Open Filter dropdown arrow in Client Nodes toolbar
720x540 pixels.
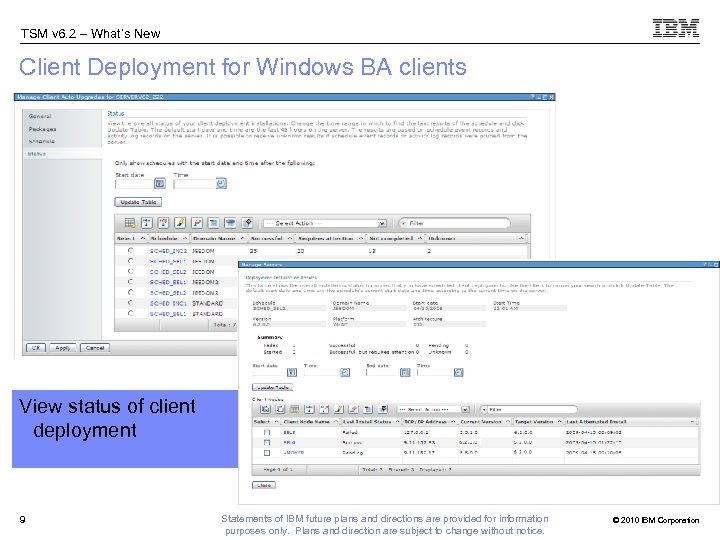[x=484, y=409]
